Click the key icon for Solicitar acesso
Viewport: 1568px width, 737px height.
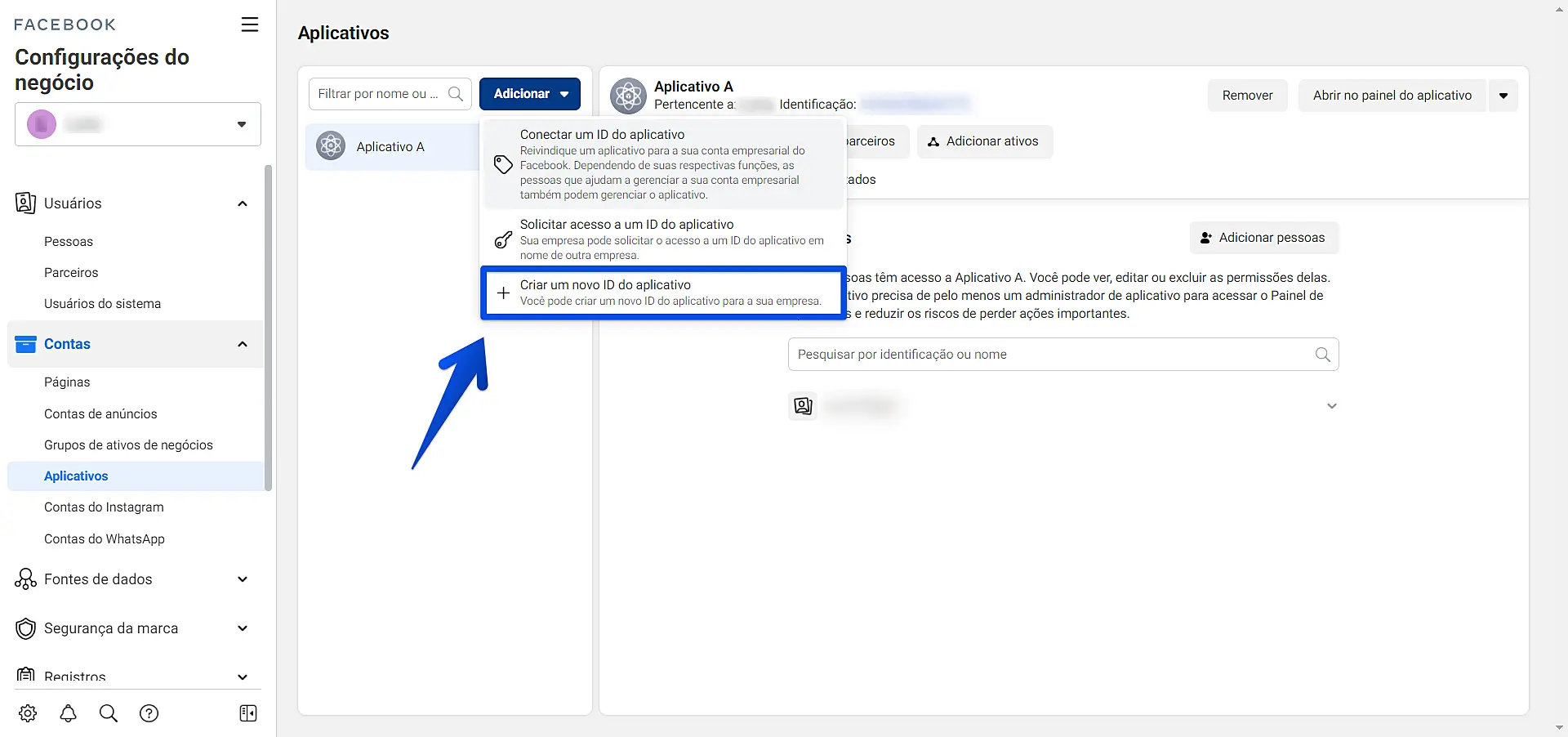(504, 239)
